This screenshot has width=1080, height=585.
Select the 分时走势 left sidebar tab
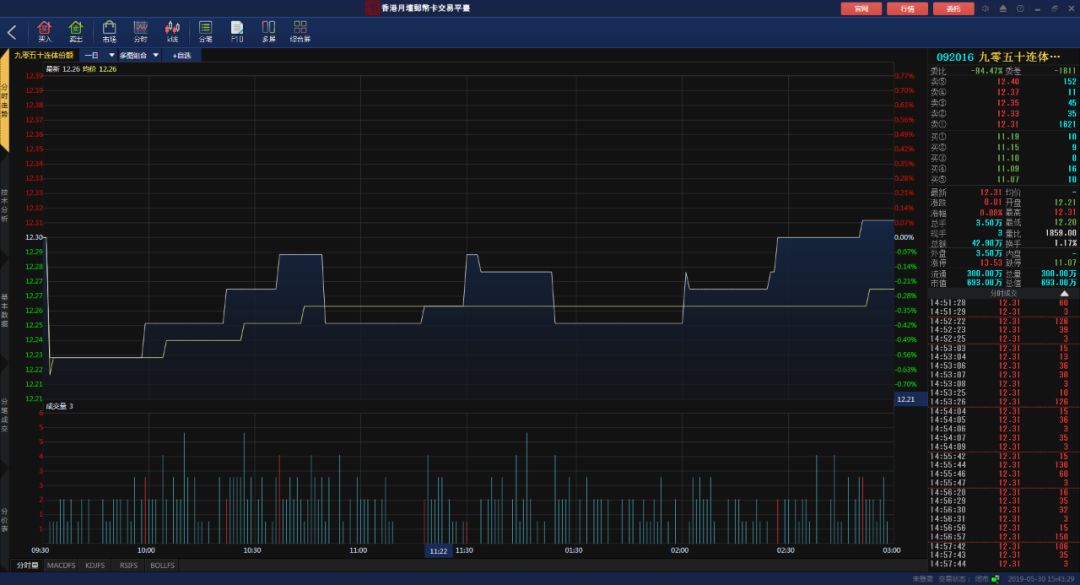pyautogui.click(x=4, y=101)
